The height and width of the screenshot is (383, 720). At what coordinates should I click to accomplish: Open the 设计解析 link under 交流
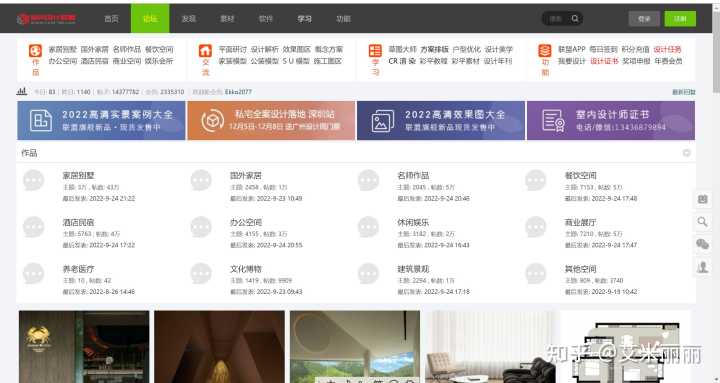pos(264,49)
